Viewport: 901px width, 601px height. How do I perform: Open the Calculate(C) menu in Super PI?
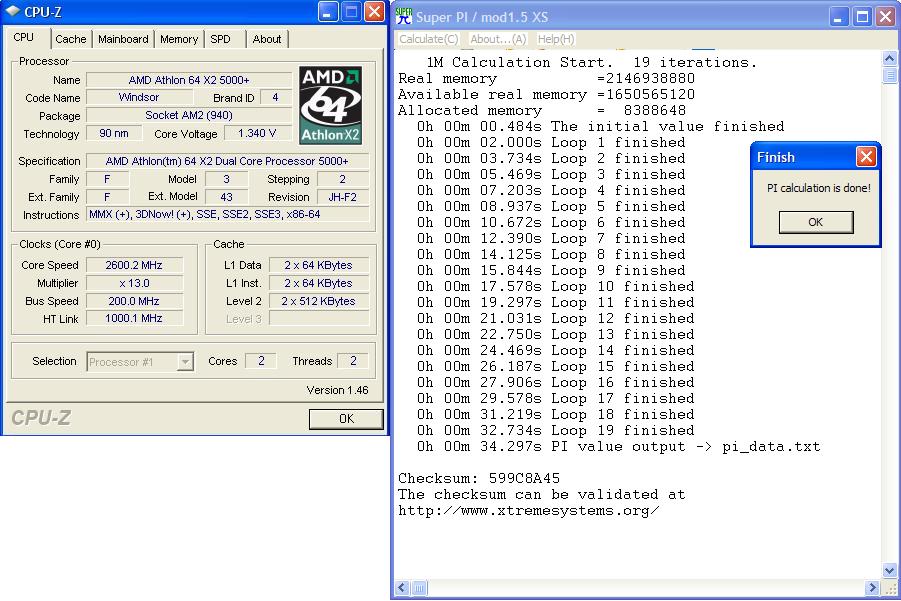coord(429,39)
